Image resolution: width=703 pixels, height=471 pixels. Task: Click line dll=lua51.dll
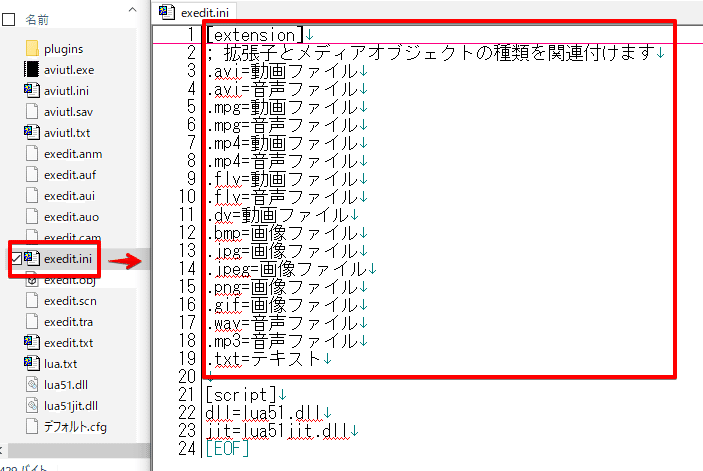pyautogui.click(x=264, y=413)
